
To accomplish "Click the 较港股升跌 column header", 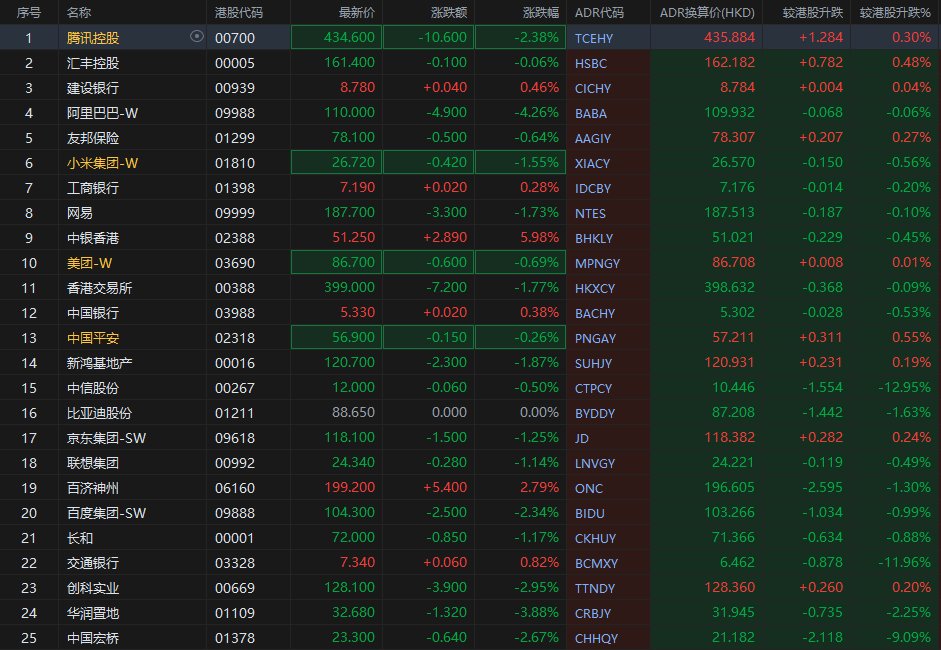I will click(813, 13).
